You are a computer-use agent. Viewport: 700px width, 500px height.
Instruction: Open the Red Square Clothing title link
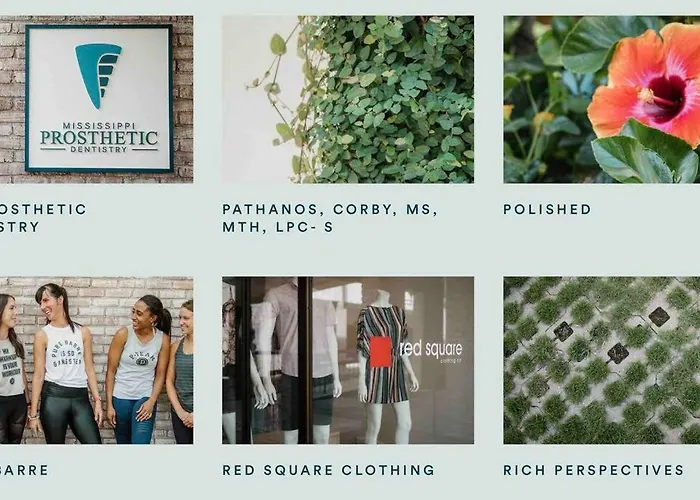point(329,470)
